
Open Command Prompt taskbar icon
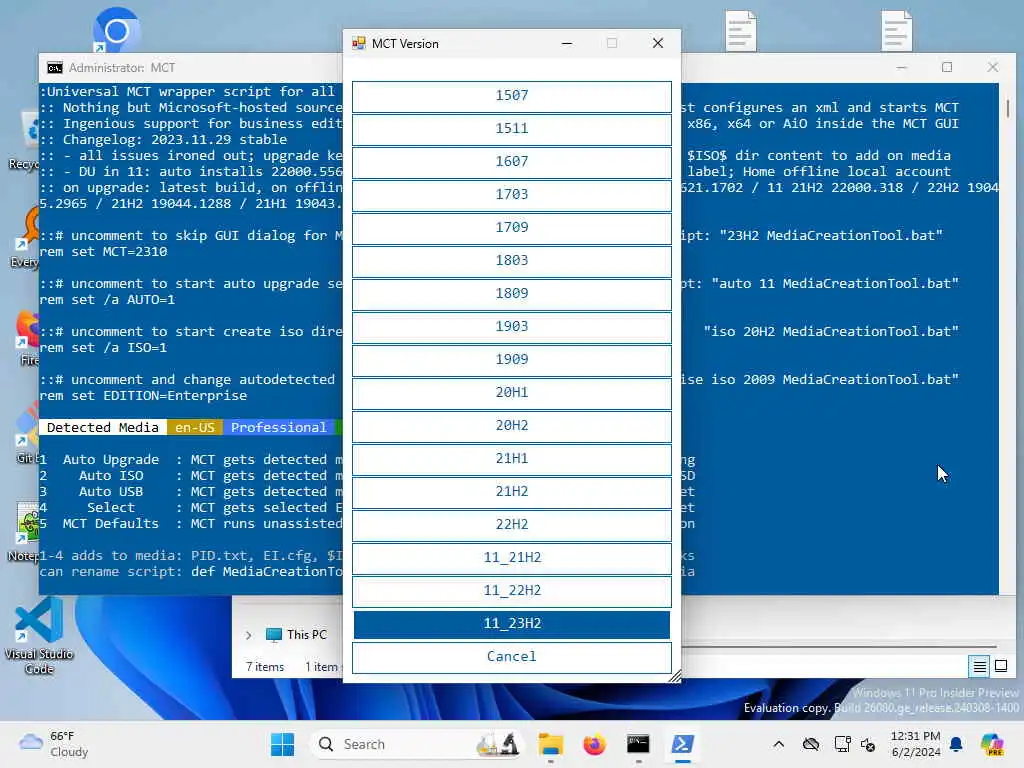click(x=638, y=744)
